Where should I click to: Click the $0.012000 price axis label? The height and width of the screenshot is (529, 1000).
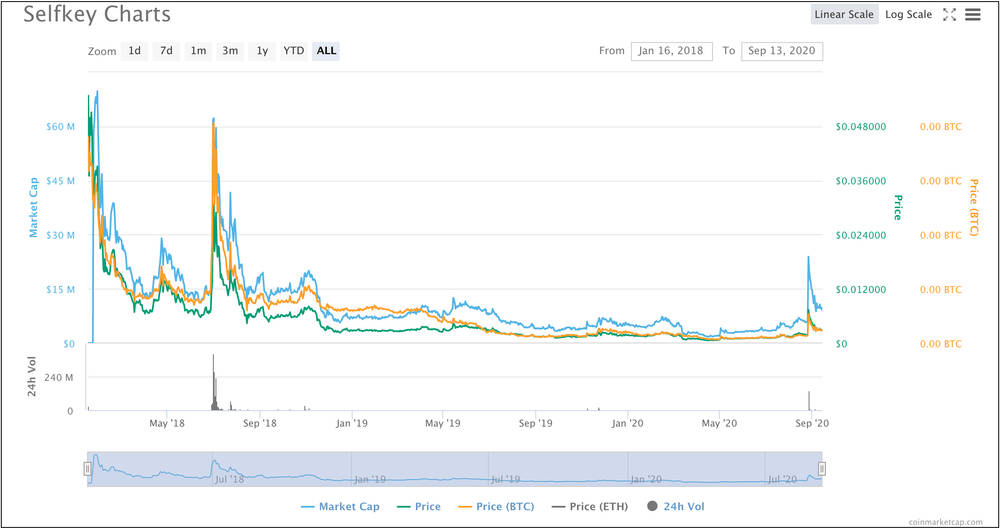coord(860,289)
